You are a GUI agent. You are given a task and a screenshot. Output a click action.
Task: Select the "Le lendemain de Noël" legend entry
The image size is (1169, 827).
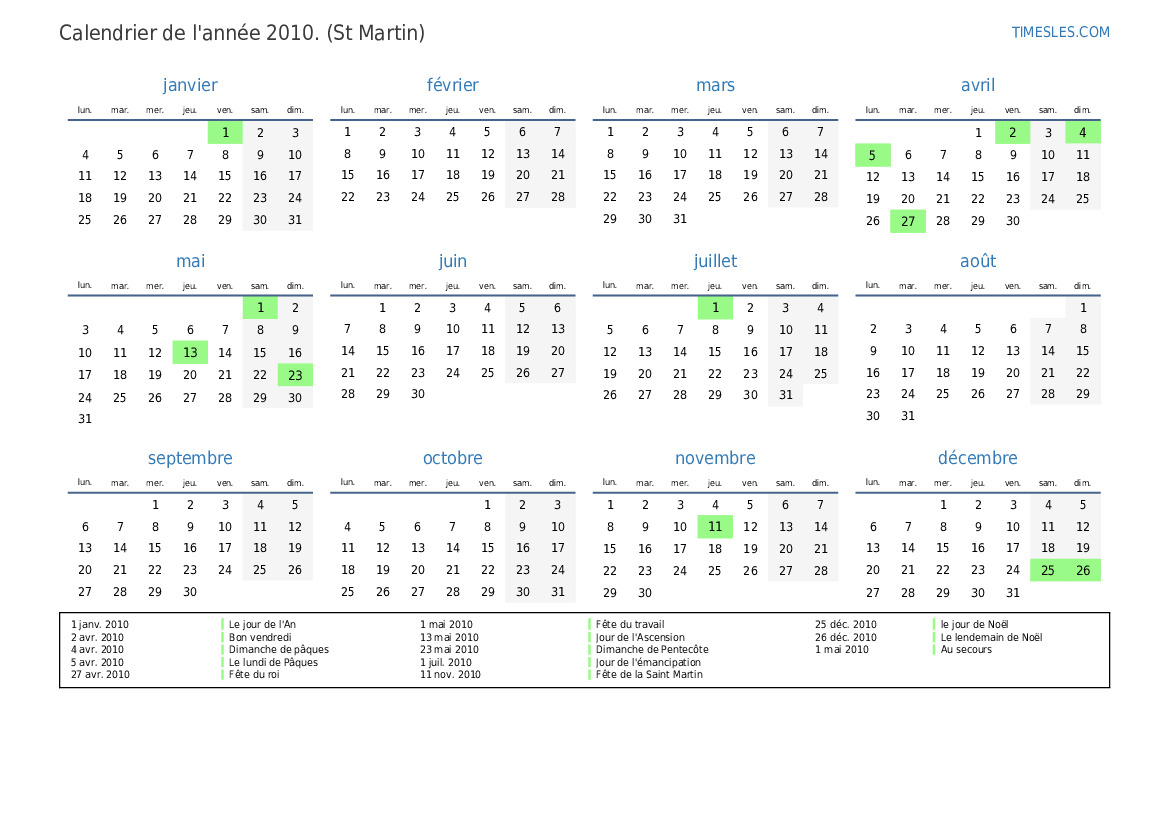click(x=991, y=637)
